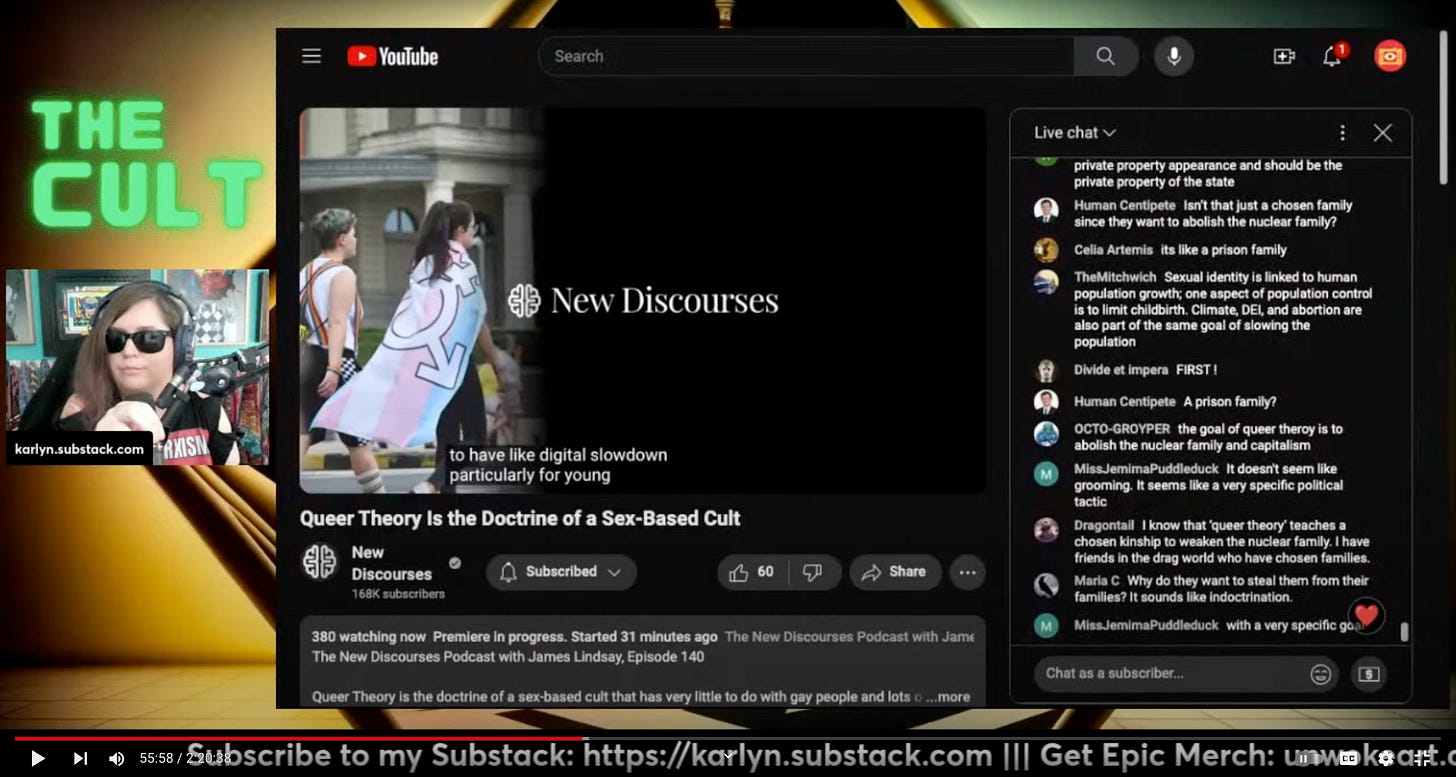Click chat user TheMitchwich
This screenshot has width=1456, height=777.
coord(1115,277)
